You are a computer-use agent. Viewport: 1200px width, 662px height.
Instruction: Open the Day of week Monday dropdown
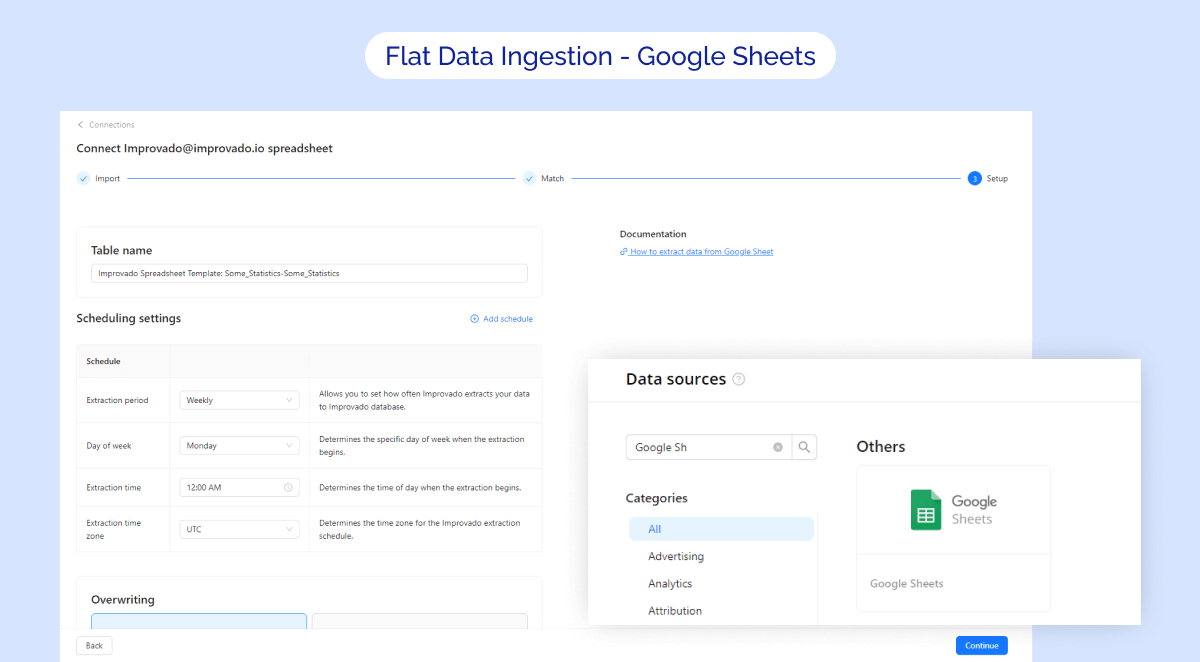240,446
